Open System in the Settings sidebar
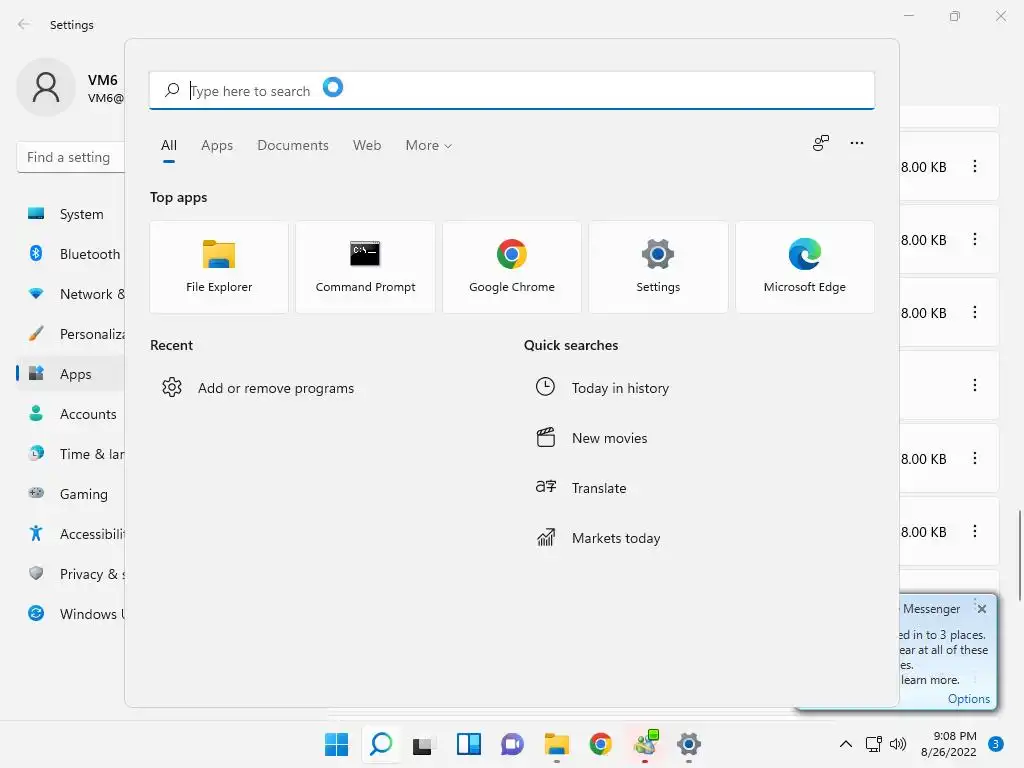1024x768 pixels. pos(71,214)
